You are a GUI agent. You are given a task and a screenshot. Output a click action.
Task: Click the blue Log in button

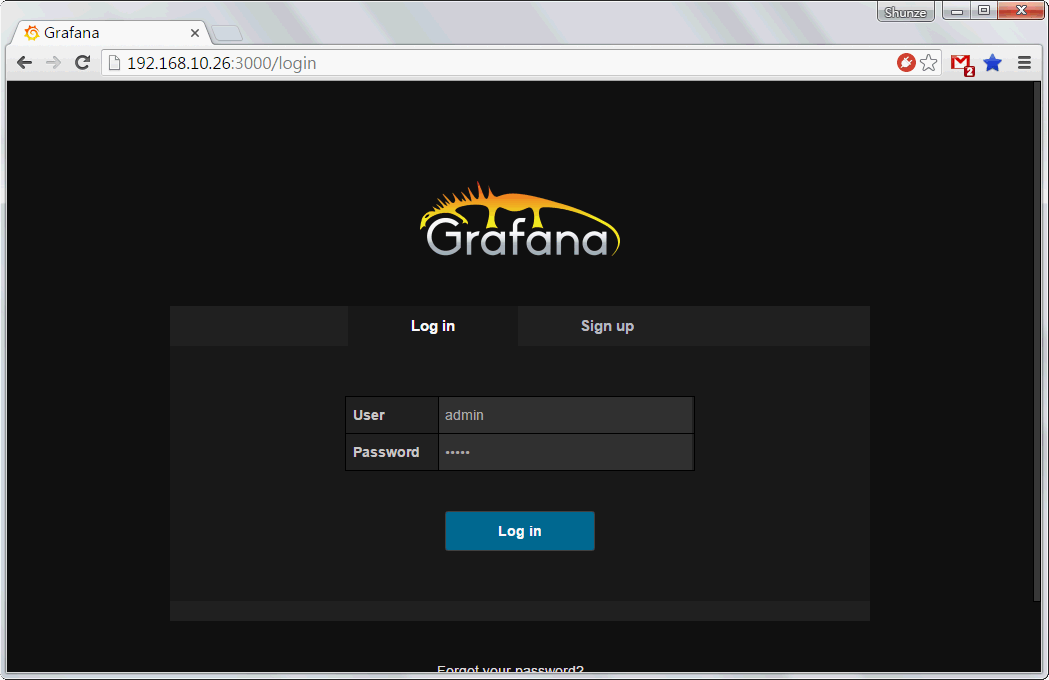(x=520, y=531)
